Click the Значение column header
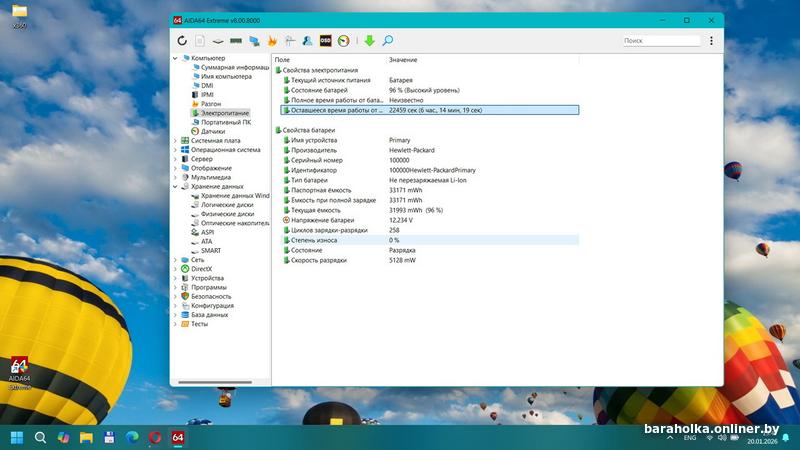This screenshot has height=450, width=800. click(x=403, y=60)
